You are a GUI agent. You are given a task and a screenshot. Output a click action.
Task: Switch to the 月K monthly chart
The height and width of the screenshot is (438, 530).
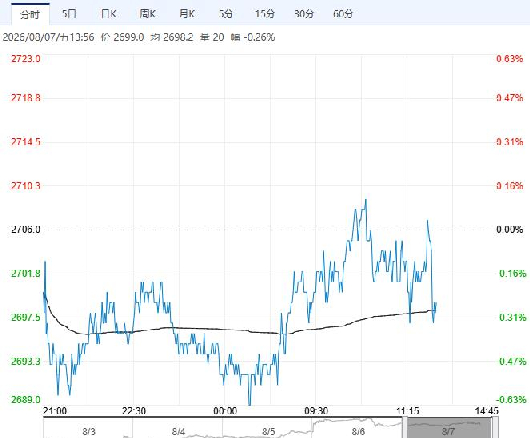(187, 14)
